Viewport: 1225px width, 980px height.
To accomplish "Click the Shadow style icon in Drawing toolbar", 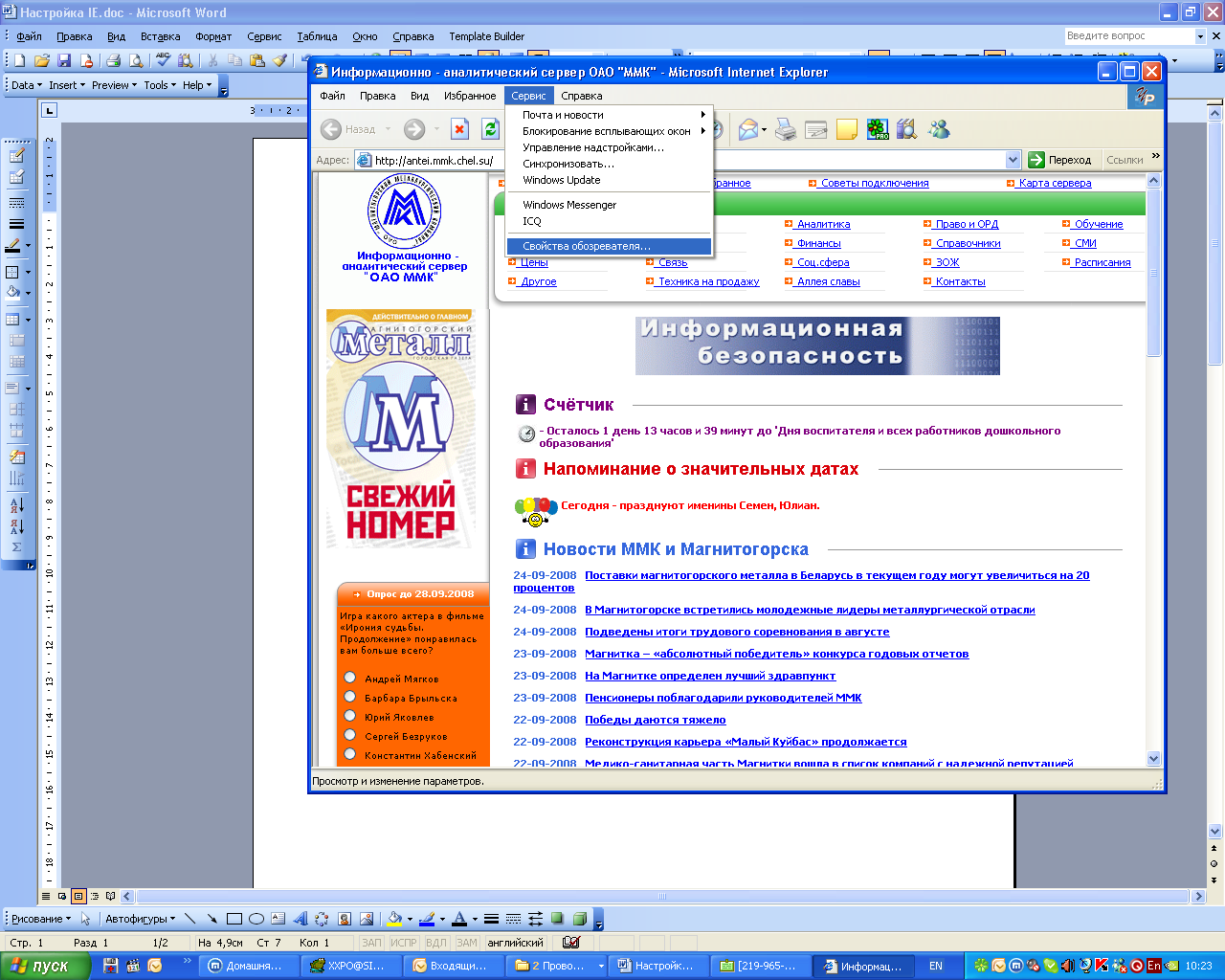I will pos(558,919).
